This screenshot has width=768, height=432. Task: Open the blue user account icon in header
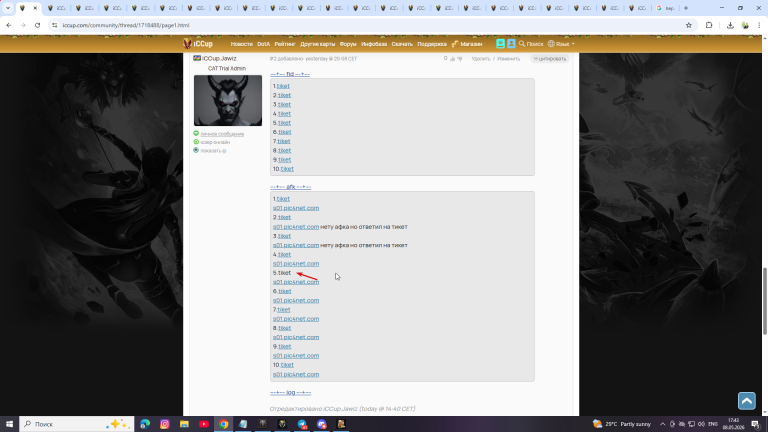click(x=511, y=44)
